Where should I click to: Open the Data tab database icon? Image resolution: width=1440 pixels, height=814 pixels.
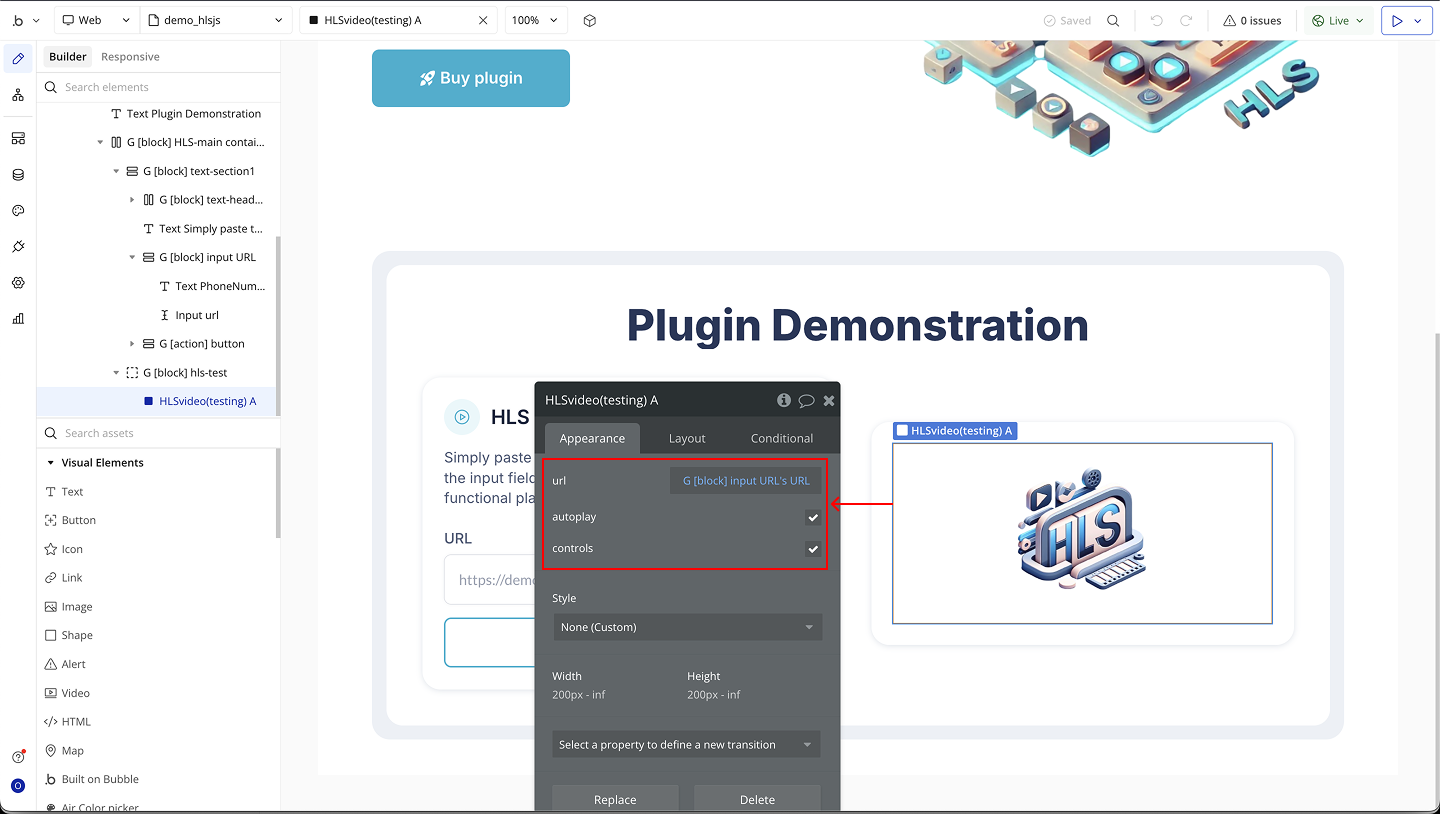pos(18,175)
